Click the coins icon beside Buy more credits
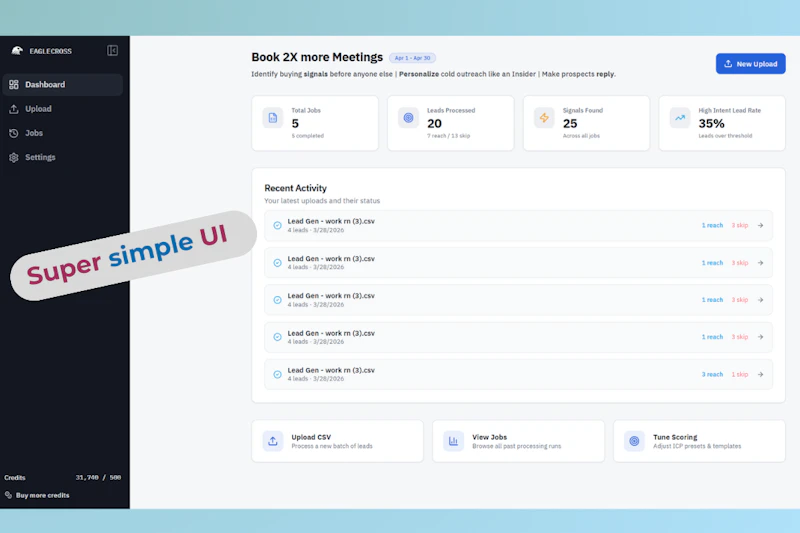 (x=8, y=495)
